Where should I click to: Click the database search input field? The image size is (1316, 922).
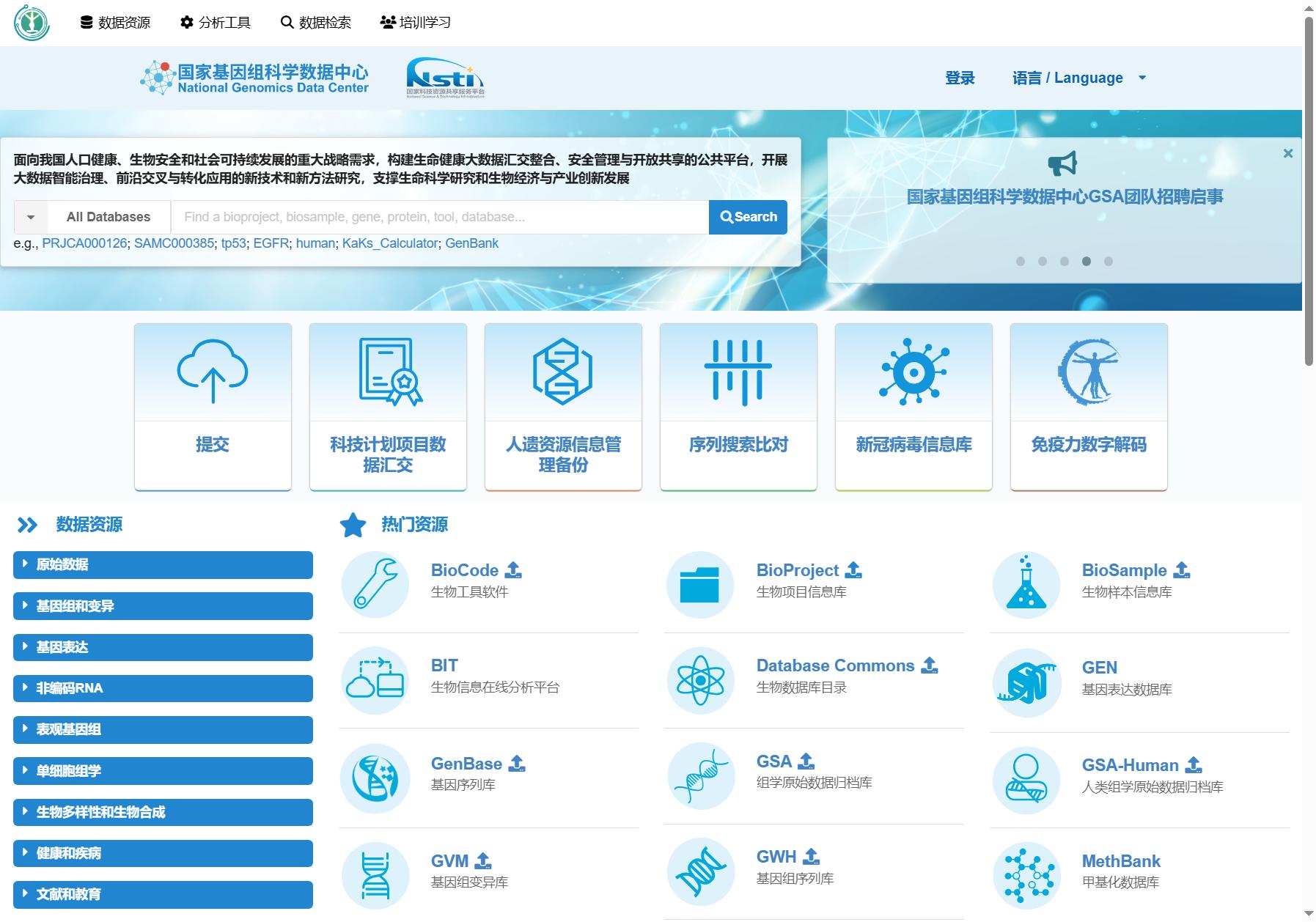pos(440,217)
